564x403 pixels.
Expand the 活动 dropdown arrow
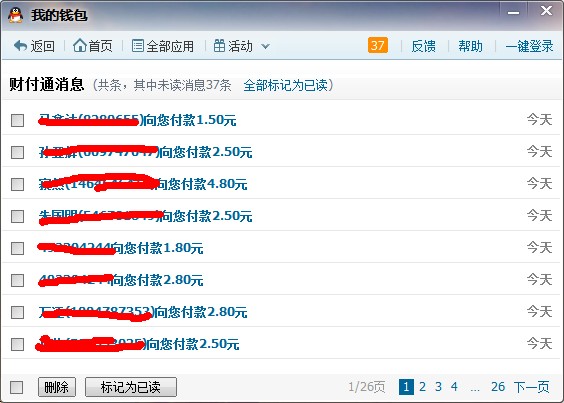(265, 46)
